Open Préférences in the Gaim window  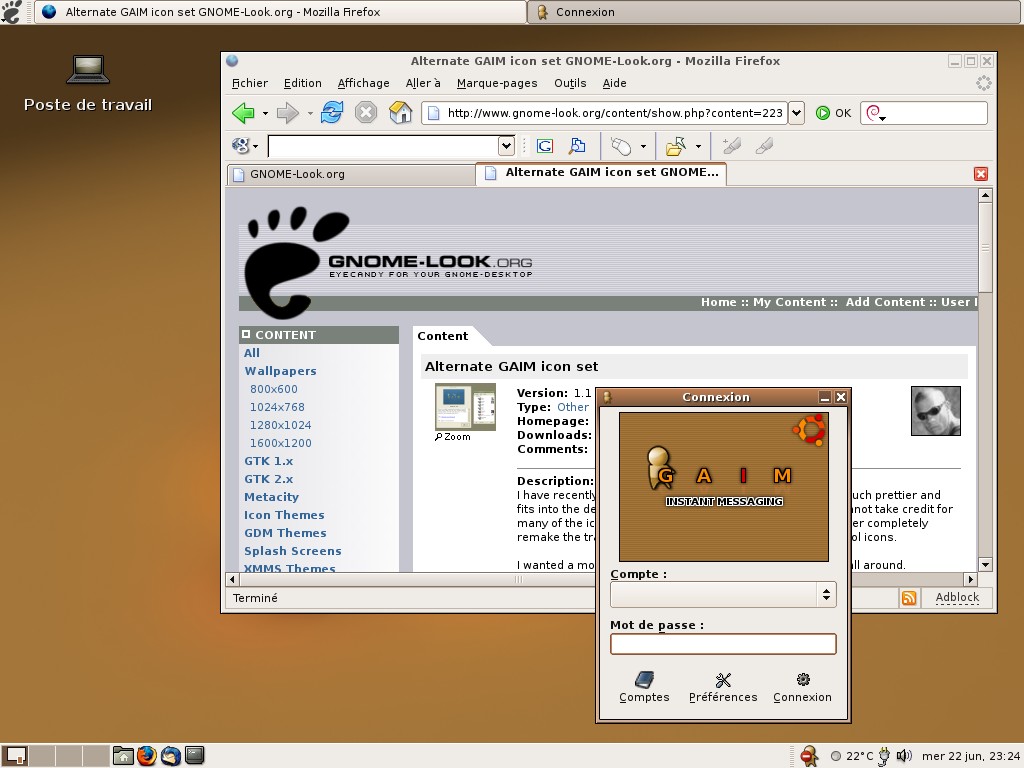[x=723, y=687]
